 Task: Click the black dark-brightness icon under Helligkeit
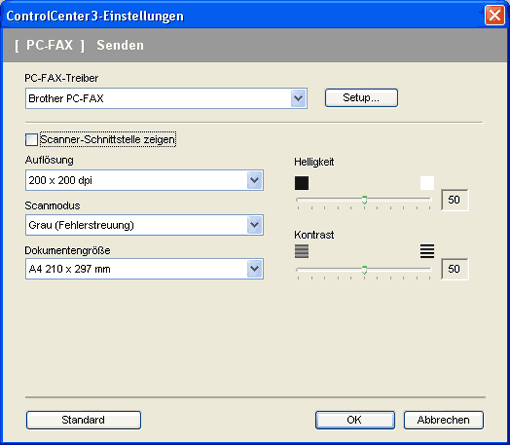tap(302, 183)
